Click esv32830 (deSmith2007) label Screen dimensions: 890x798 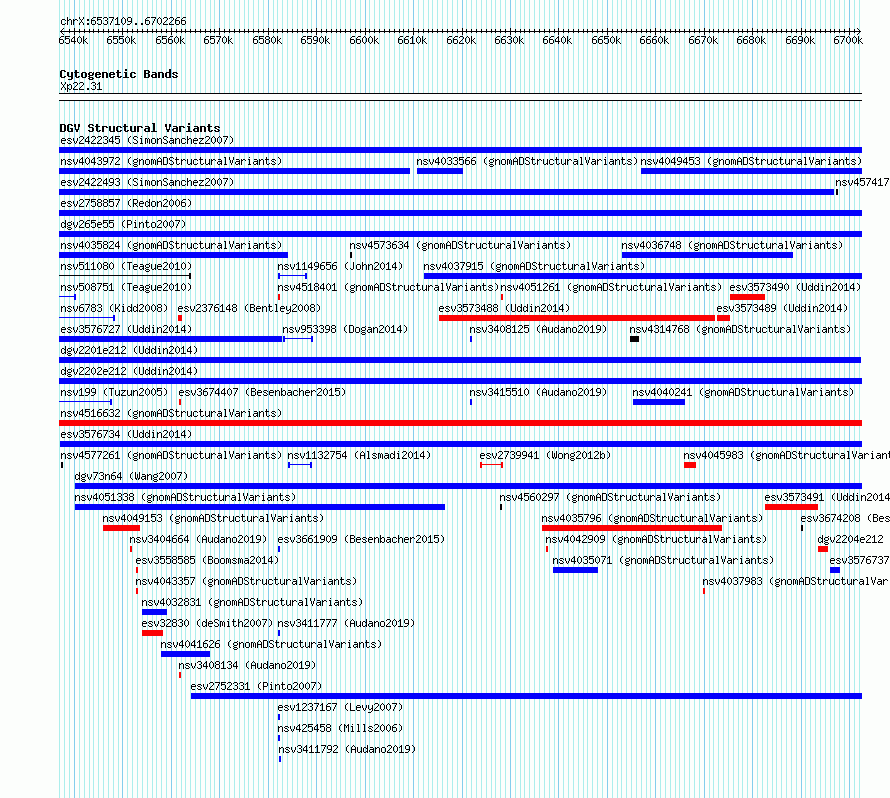point(207,623)
